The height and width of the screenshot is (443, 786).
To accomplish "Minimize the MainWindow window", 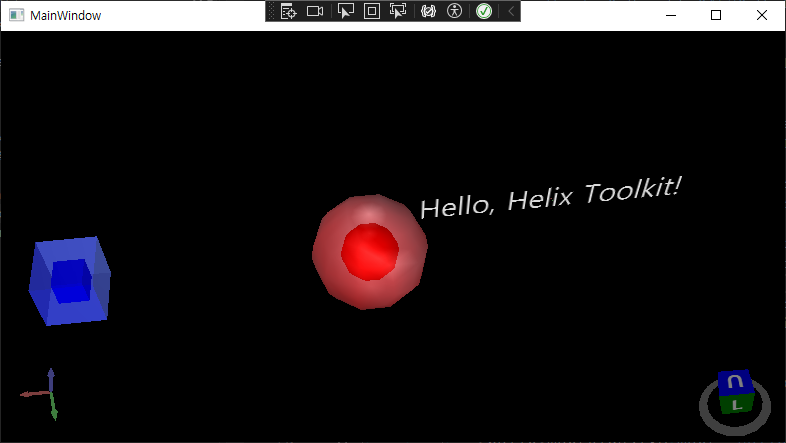I will click(x=671, y=15).
